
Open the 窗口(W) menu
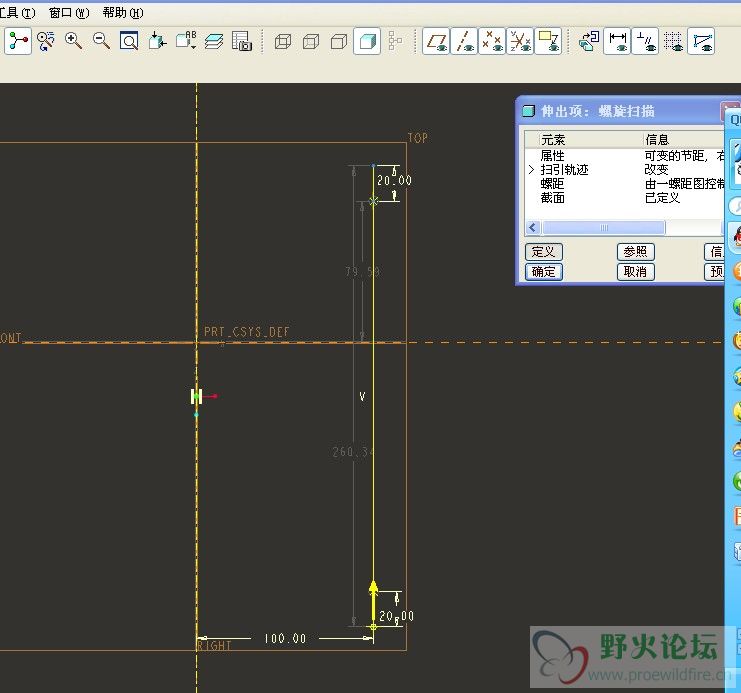(69, 13)
